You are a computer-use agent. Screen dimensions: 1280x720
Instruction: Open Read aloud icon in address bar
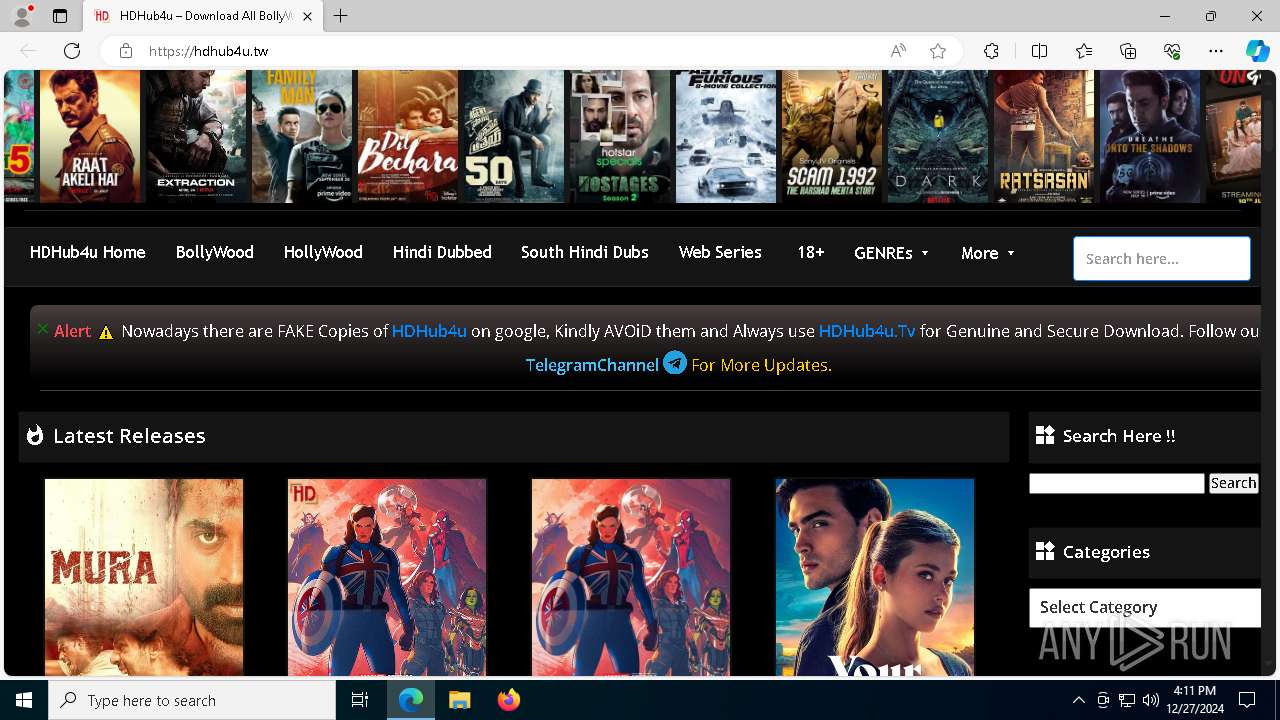[x=898, y=51]
